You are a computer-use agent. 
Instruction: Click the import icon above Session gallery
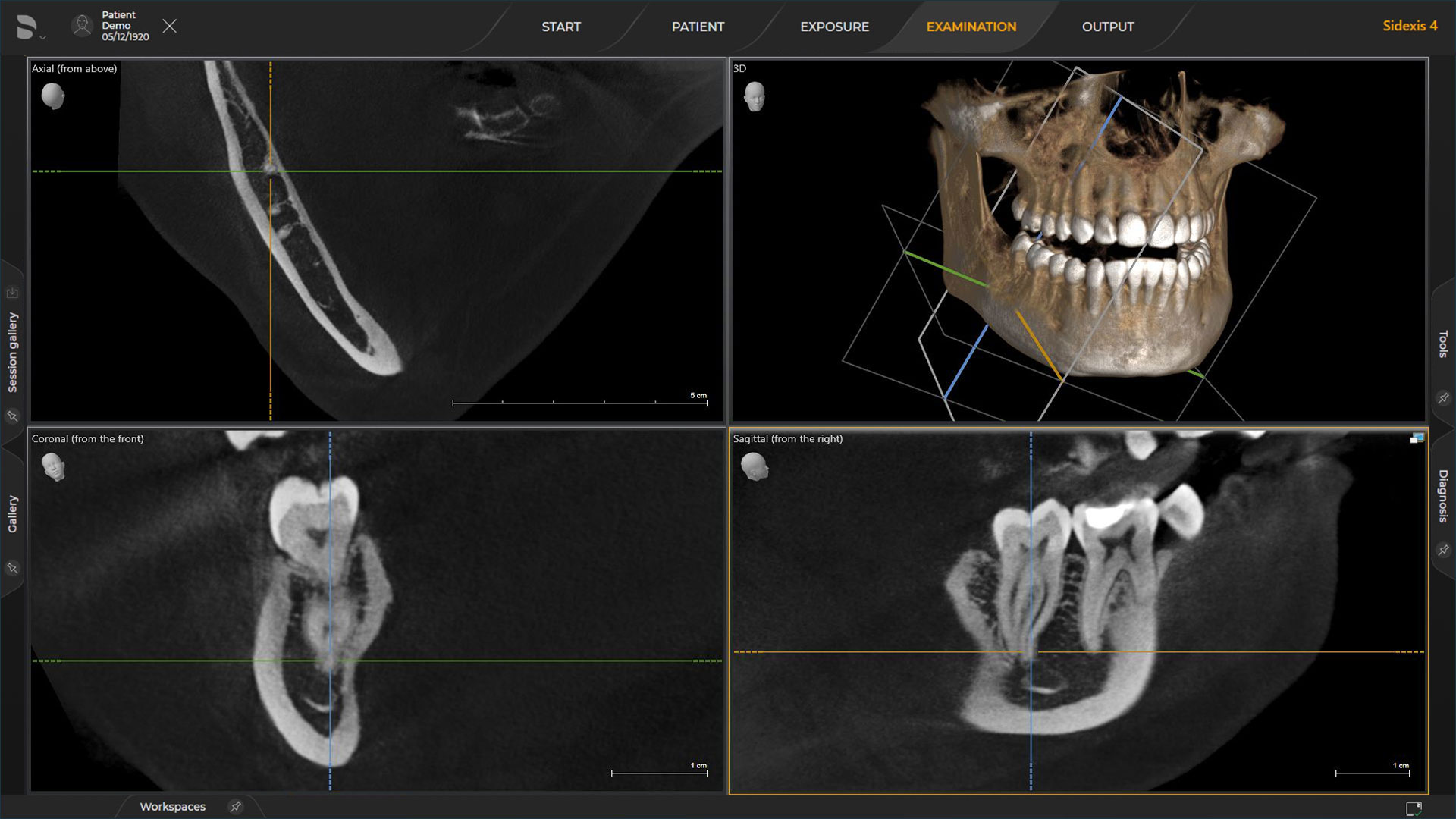coord(12,292)
